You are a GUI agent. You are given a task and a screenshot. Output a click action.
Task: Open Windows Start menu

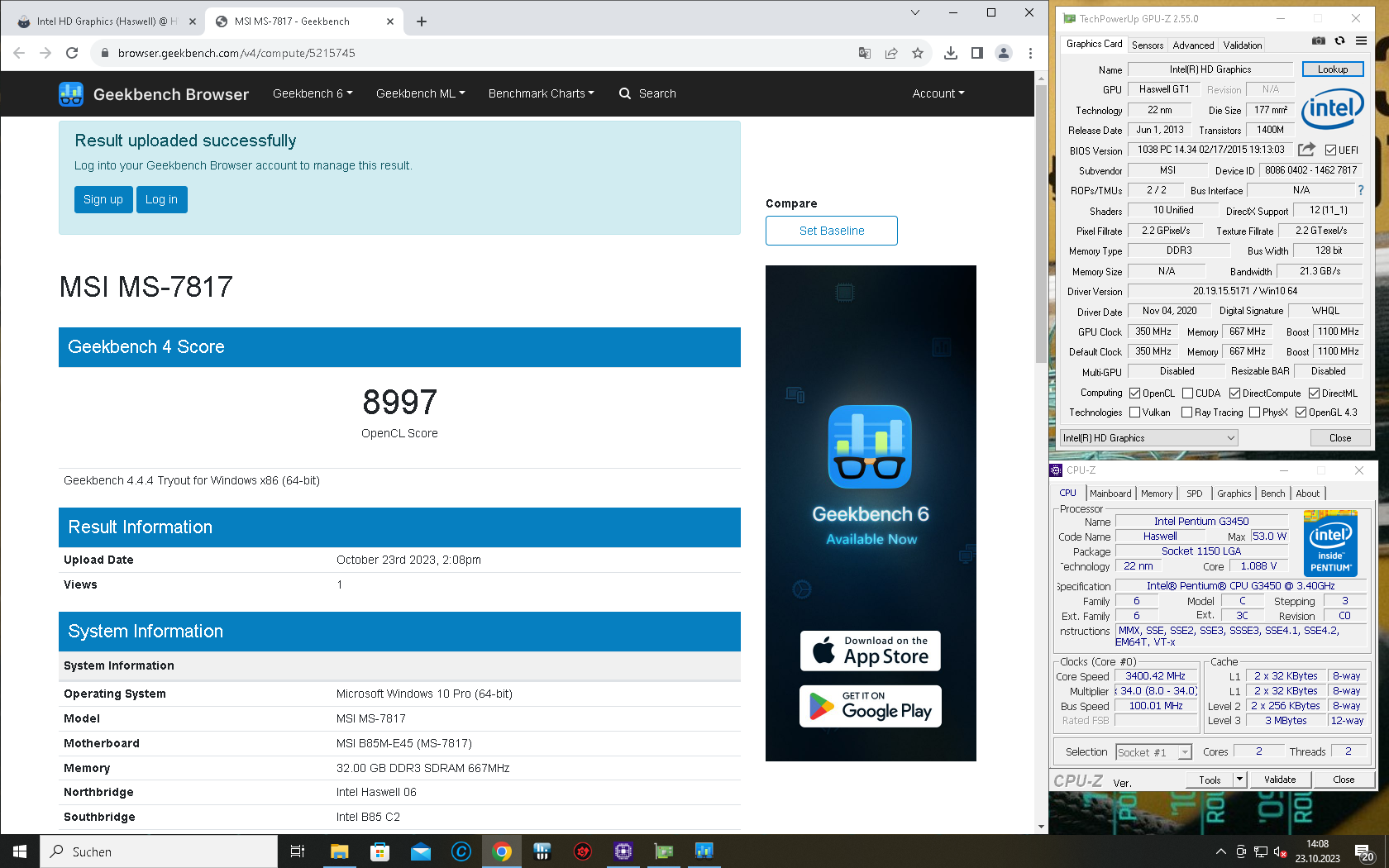20,851
